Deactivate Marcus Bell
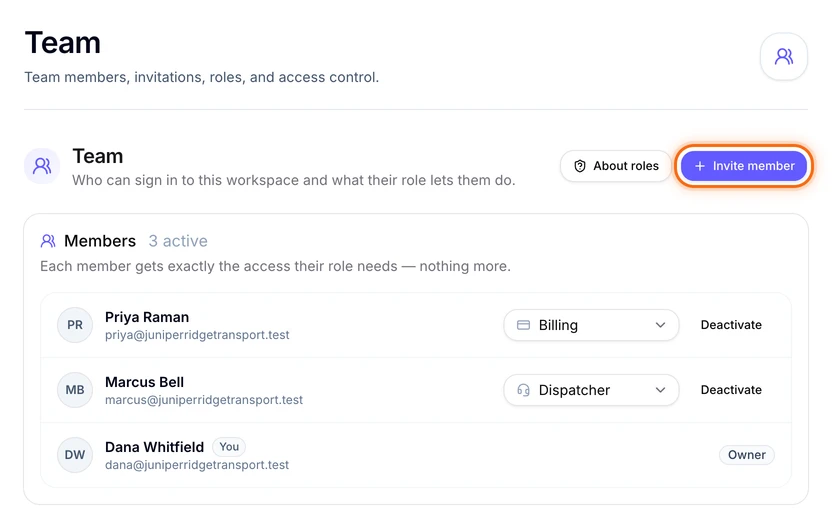Screen dimensions: 832x528 click(x=731, y=390)
